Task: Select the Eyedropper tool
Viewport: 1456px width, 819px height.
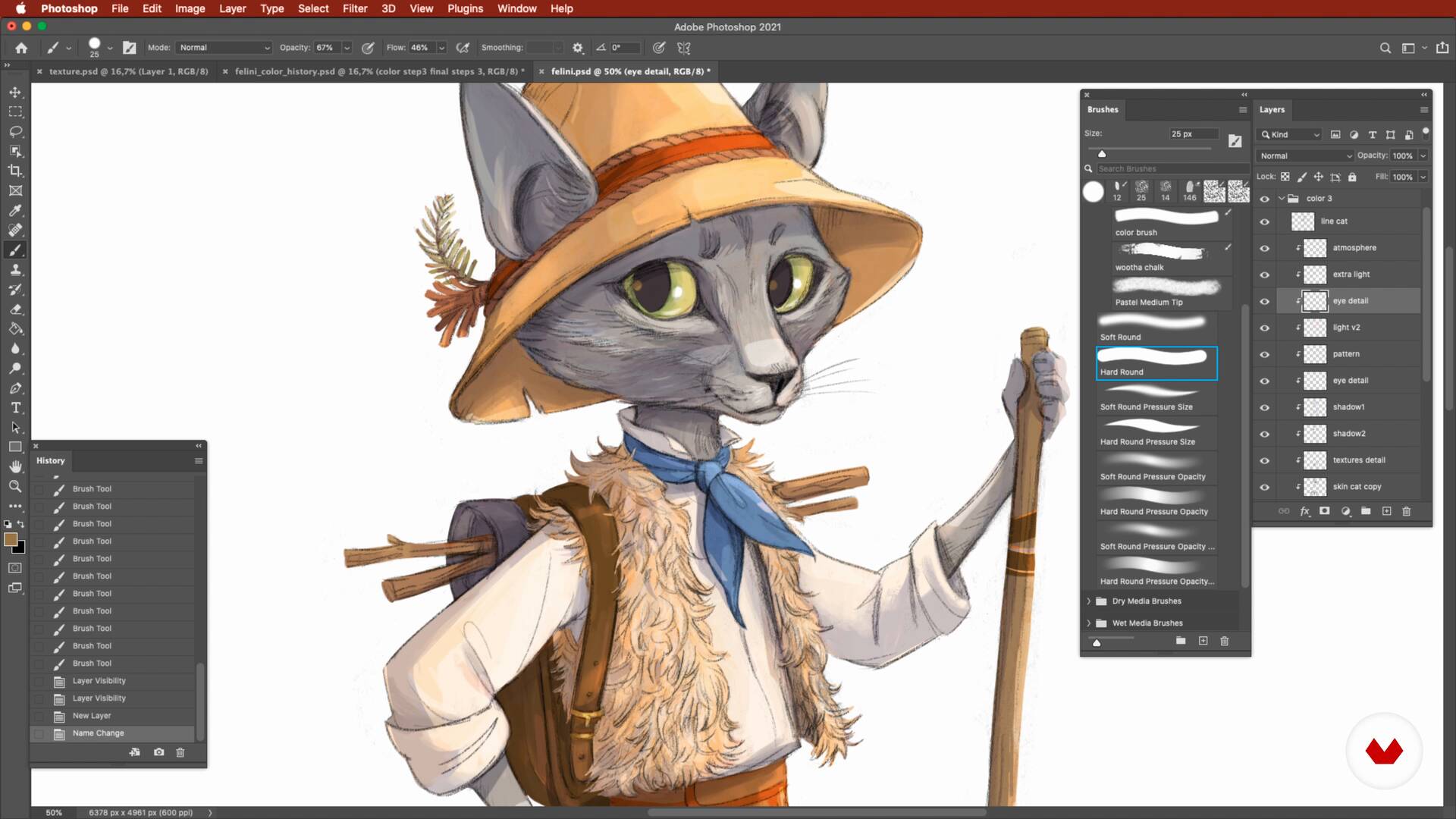Action: 15,211
